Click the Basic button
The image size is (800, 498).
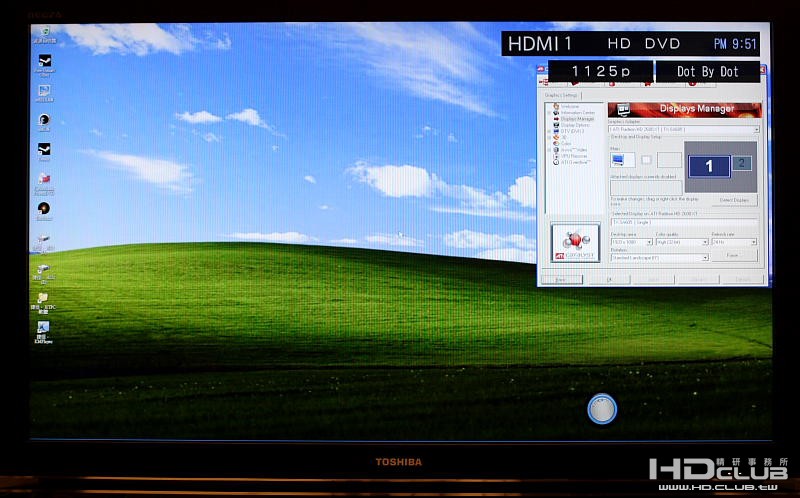(x=561, y=280)
